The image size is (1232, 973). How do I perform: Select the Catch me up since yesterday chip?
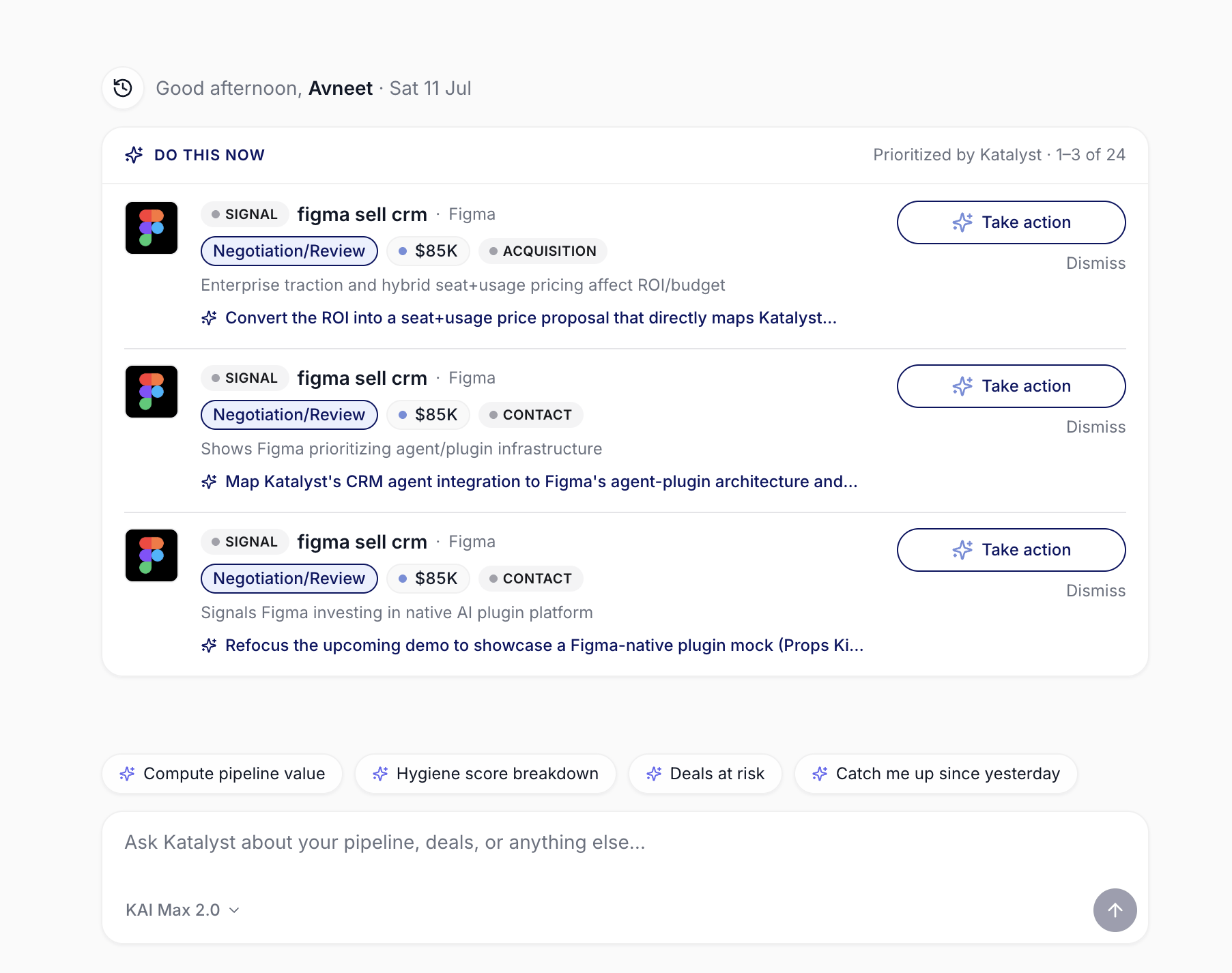(x=936, y=774)
